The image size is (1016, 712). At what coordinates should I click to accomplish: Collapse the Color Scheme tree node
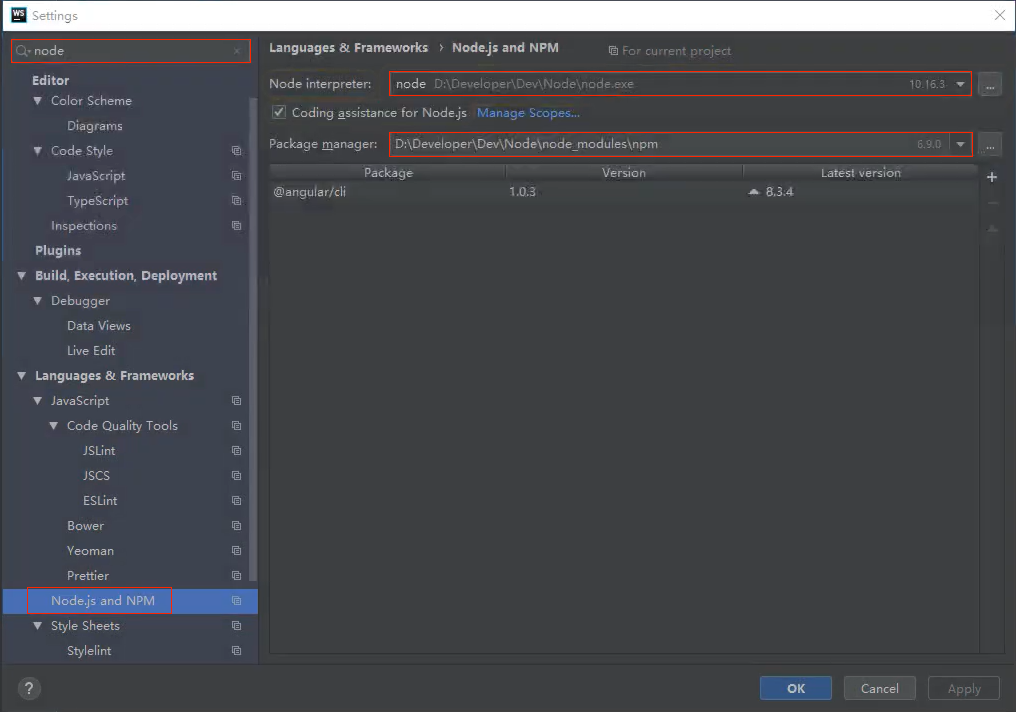[38, 101]
